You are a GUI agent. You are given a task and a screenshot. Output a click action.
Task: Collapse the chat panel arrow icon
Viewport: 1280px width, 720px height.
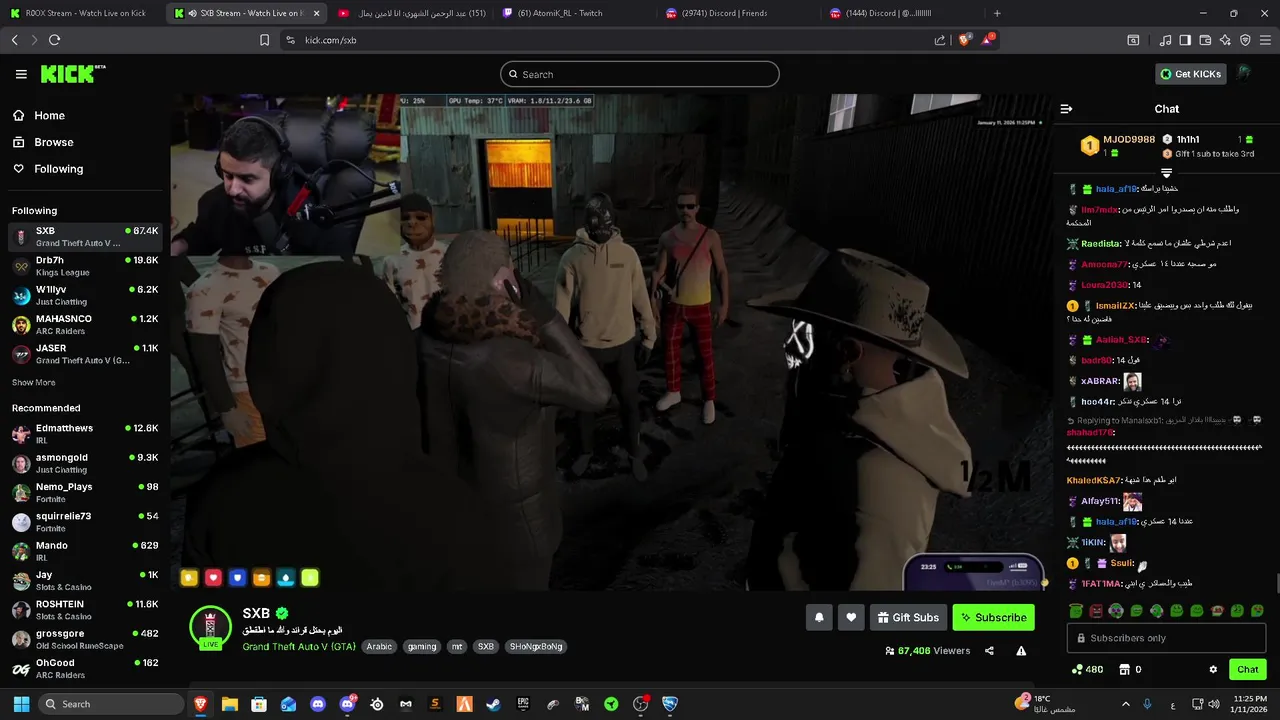click(x=1066, y=109)
